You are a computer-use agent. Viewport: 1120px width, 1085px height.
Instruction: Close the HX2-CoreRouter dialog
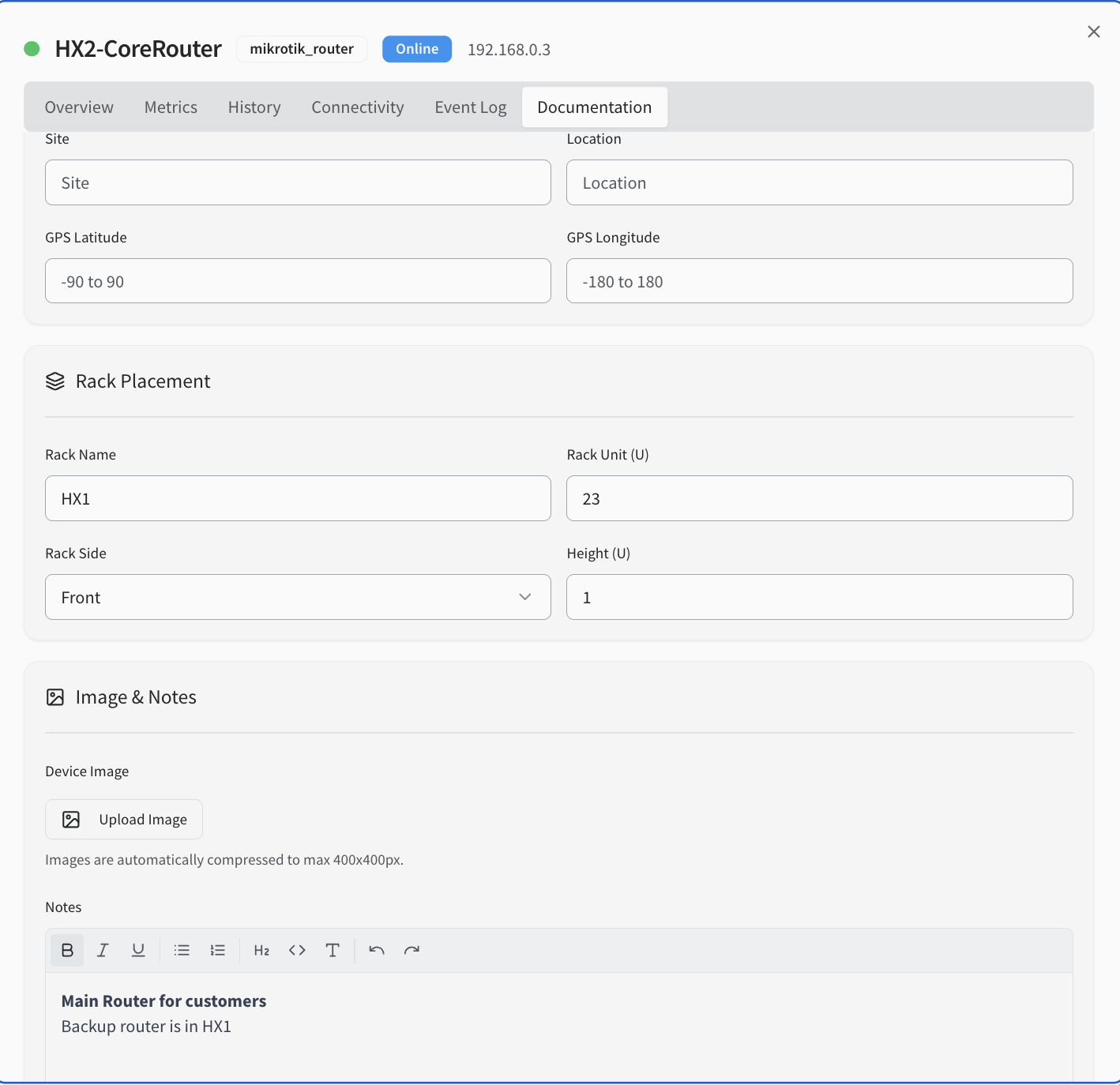[x=1093, y=32]
